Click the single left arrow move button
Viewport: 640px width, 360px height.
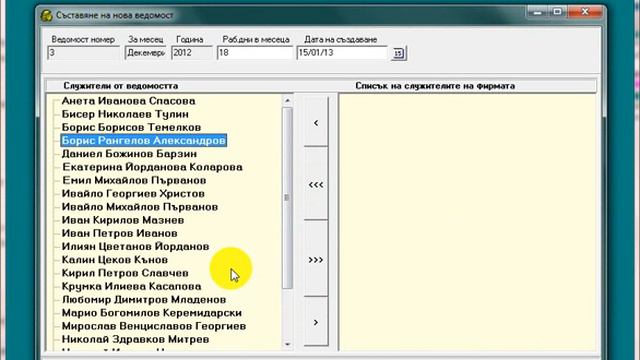pos(316,122)
